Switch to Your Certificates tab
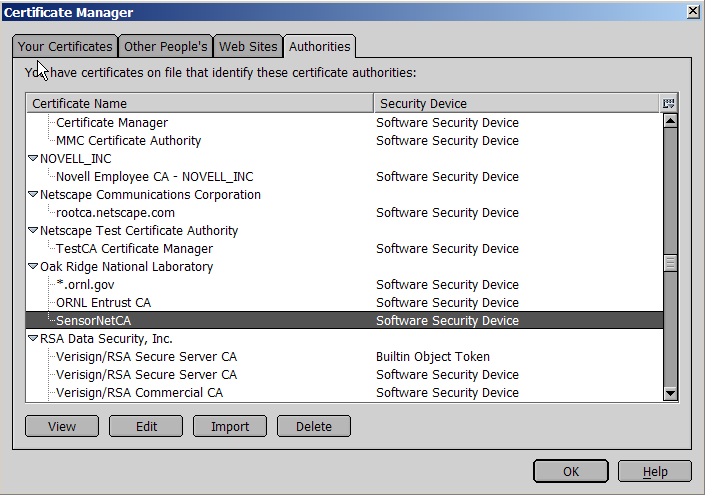This screenshot has height=495, width=705. coord(65,46)
